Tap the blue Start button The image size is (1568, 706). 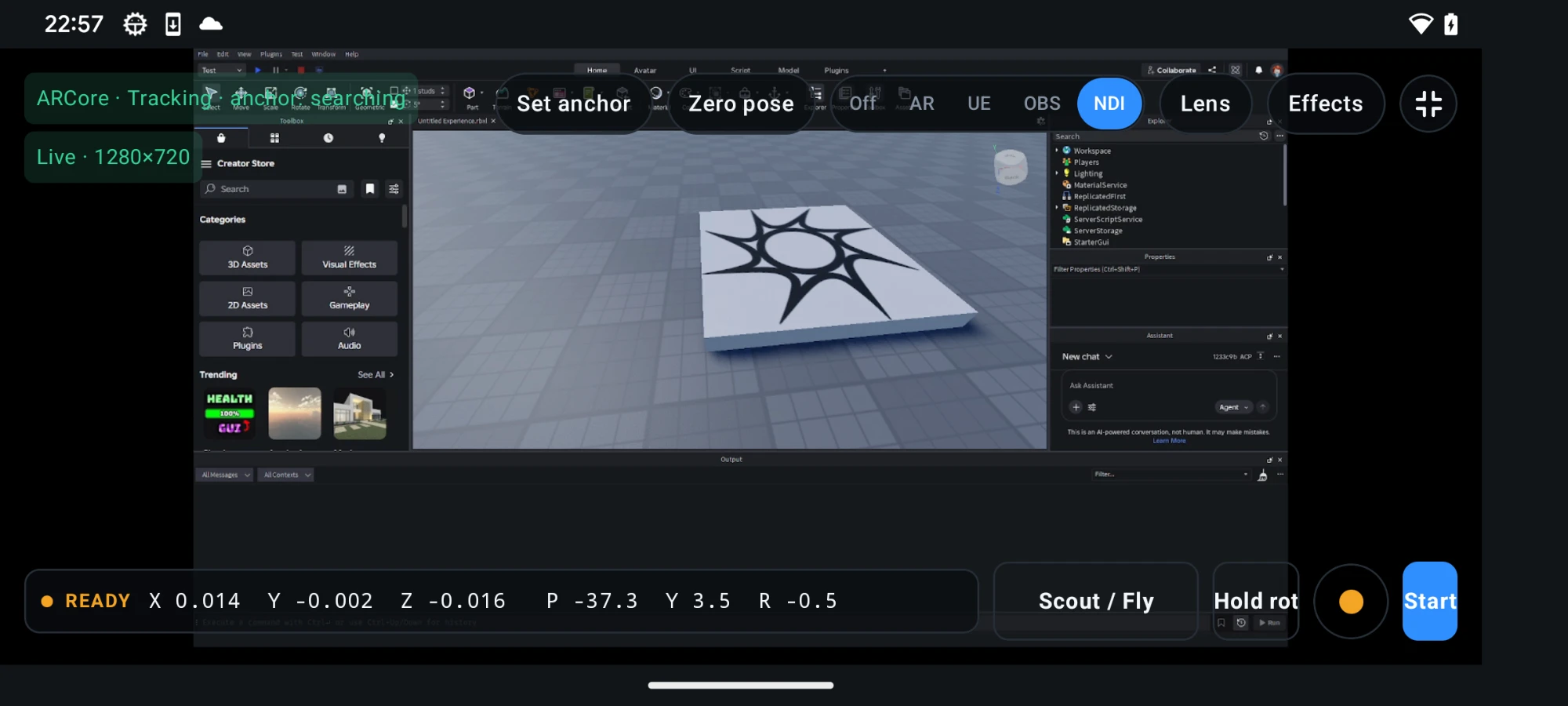pos(1430,601)
